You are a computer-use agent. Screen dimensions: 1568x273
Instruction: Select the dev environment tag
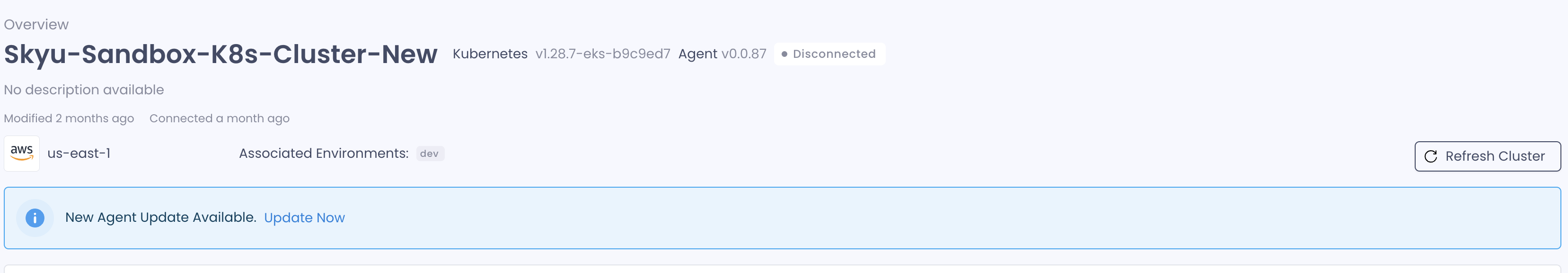(x=430, y=154)
